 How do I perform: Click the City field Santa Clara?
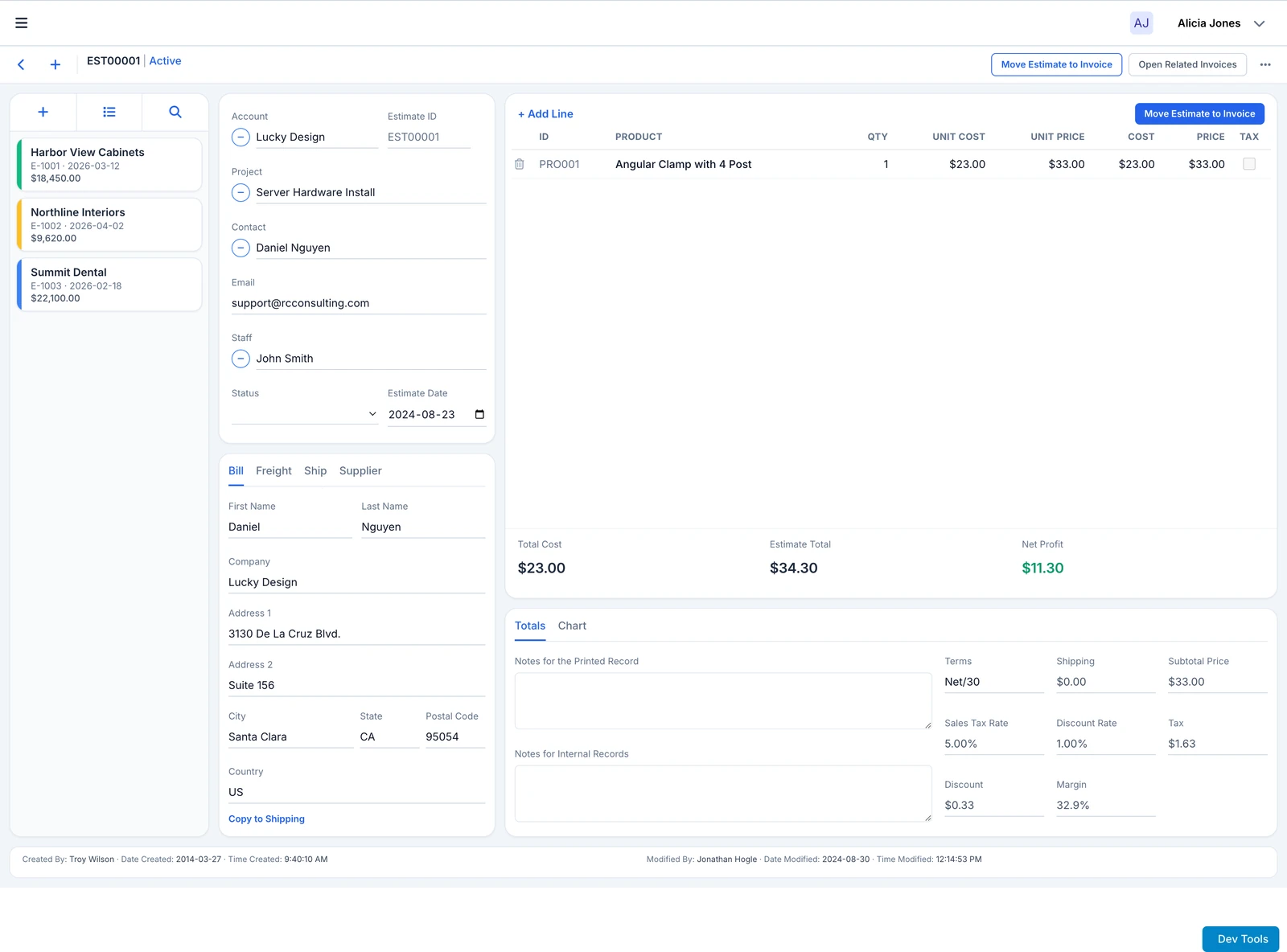(290, 737)
